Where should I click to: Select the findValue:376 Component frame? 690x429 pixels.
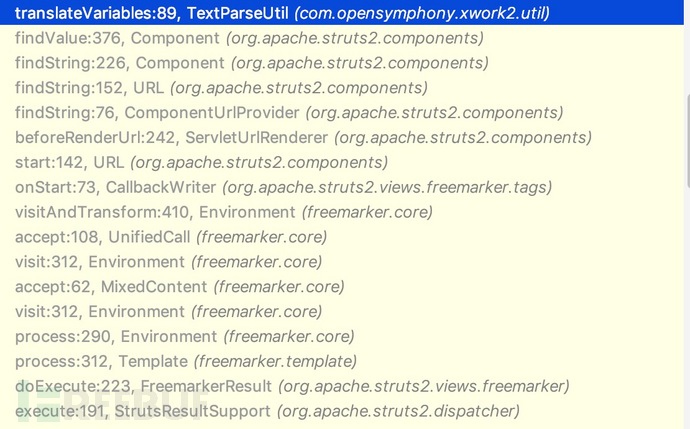(249, 38)
